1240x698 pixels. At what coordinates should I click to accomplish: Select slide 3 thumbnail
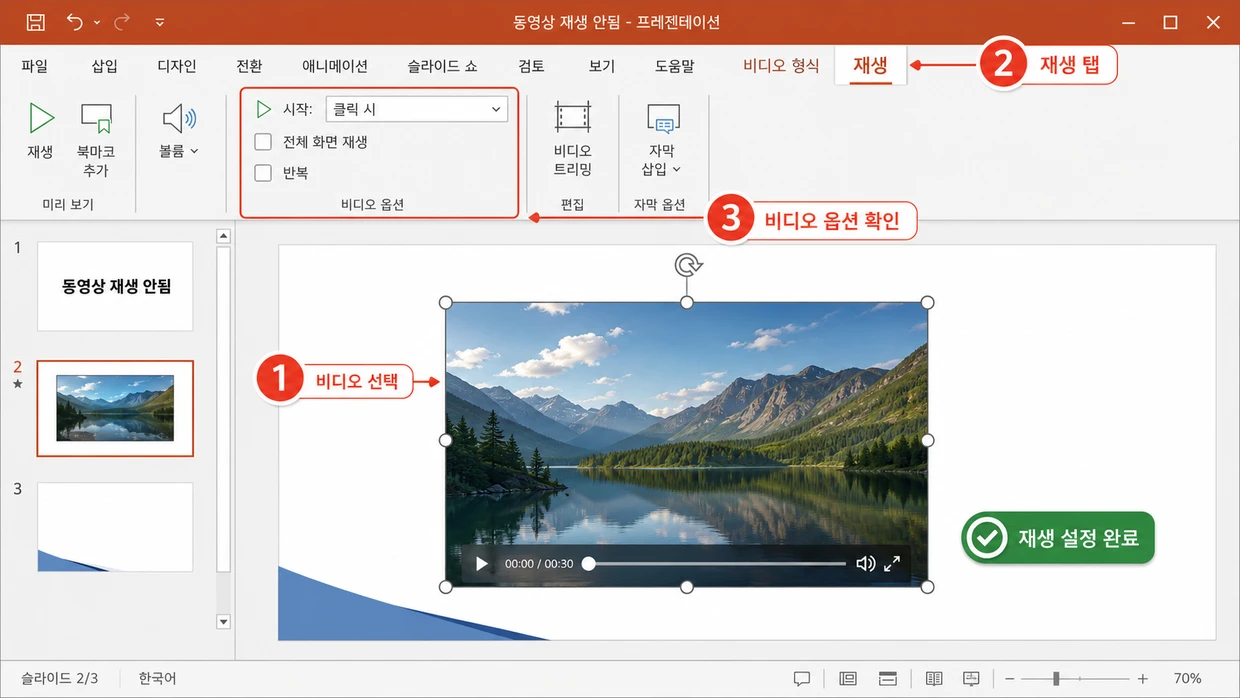115,527
